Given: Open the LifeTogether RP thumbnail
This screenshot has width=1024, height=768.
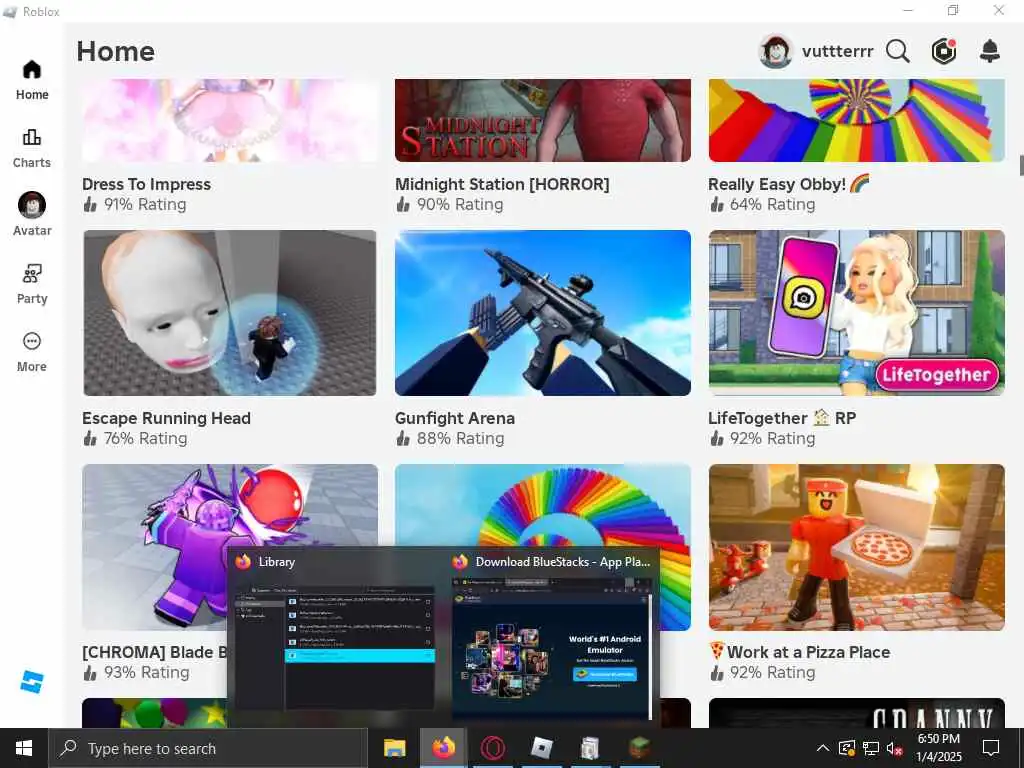Looking at the screenshot, I should [x=857, y=313].
